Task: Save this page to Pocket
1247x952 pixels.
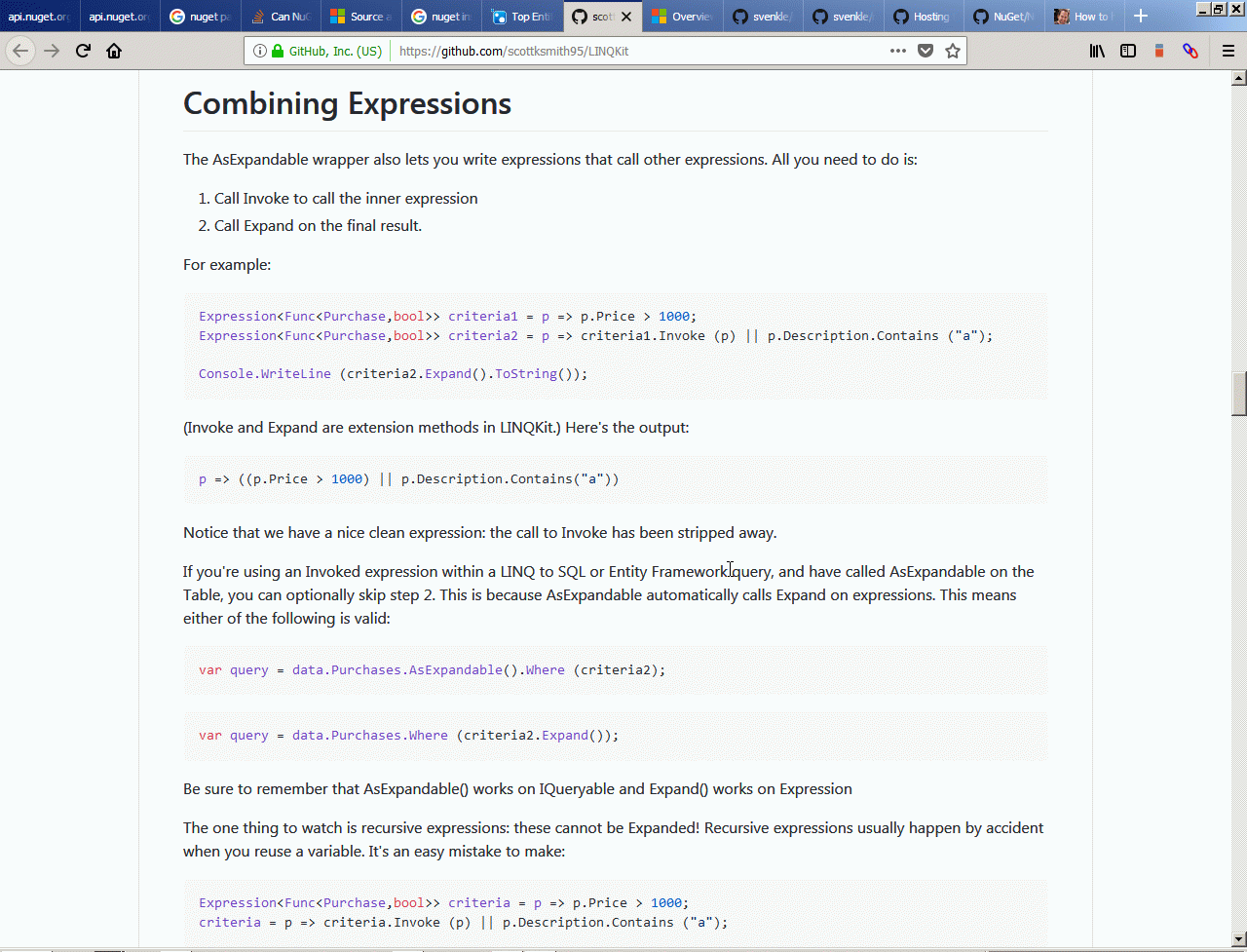Action: click(x=926, y=51)
